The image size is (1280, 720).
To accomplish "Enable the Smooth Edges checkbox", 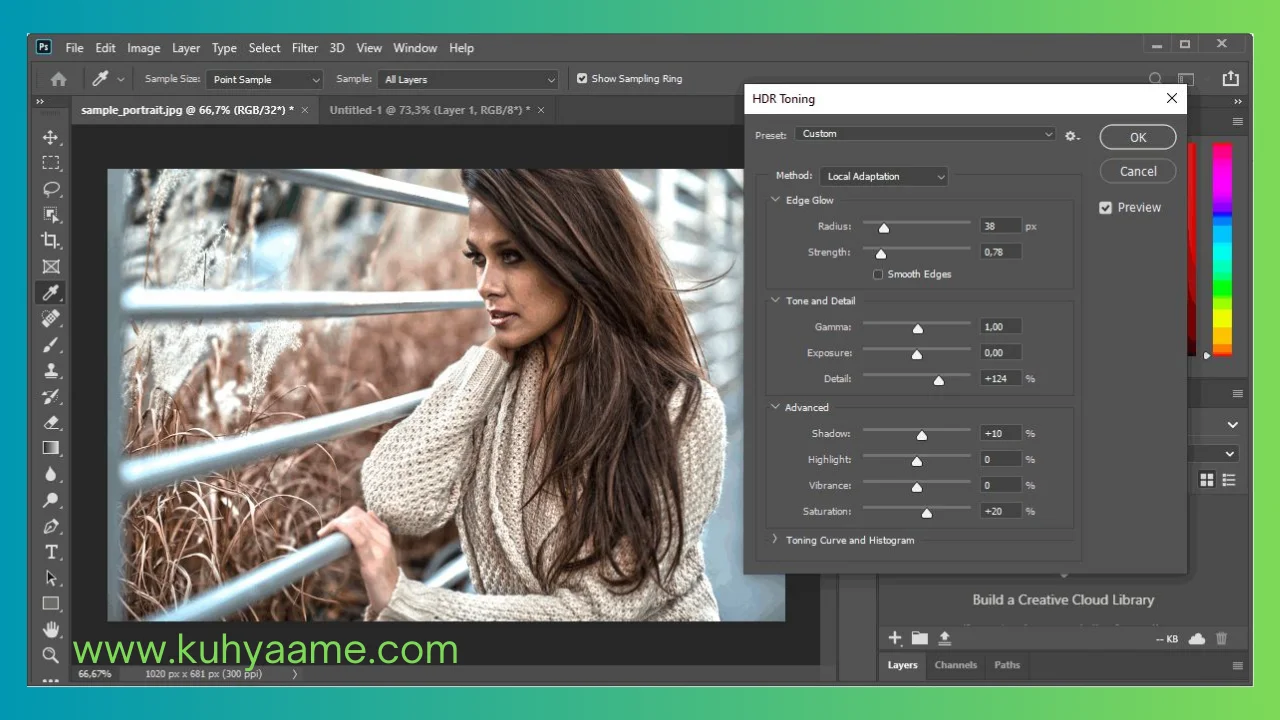I will click(x=878, y=274).
